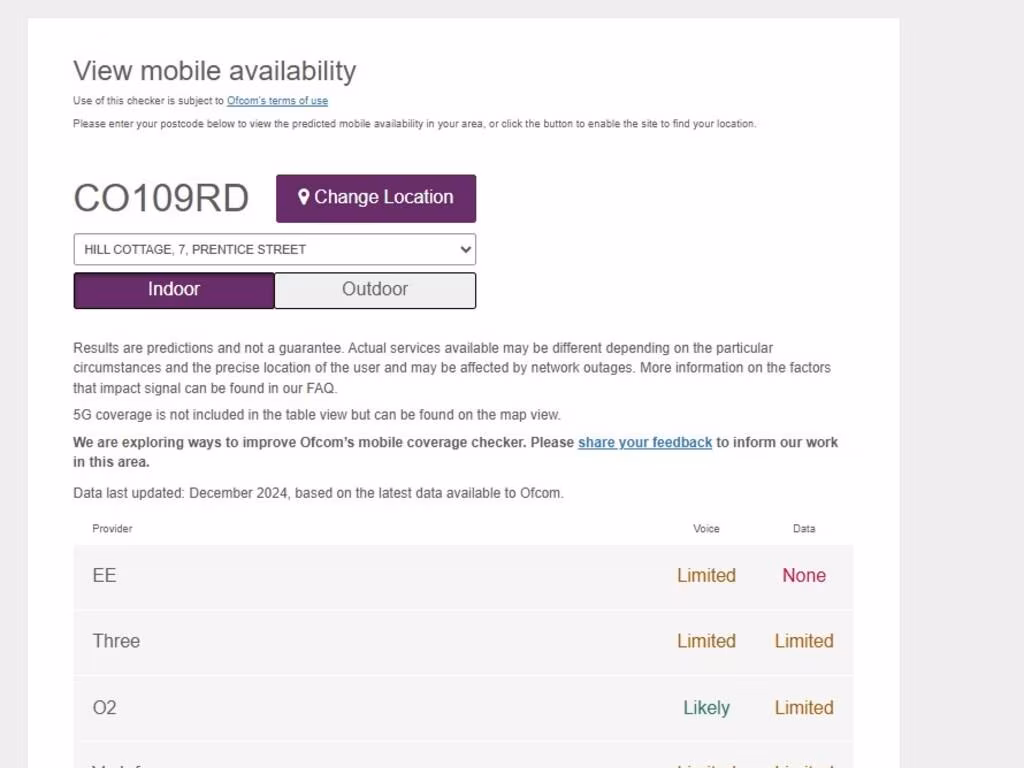
Task: Expand the address selector chevron arrow
Action: tap(464, 249)
